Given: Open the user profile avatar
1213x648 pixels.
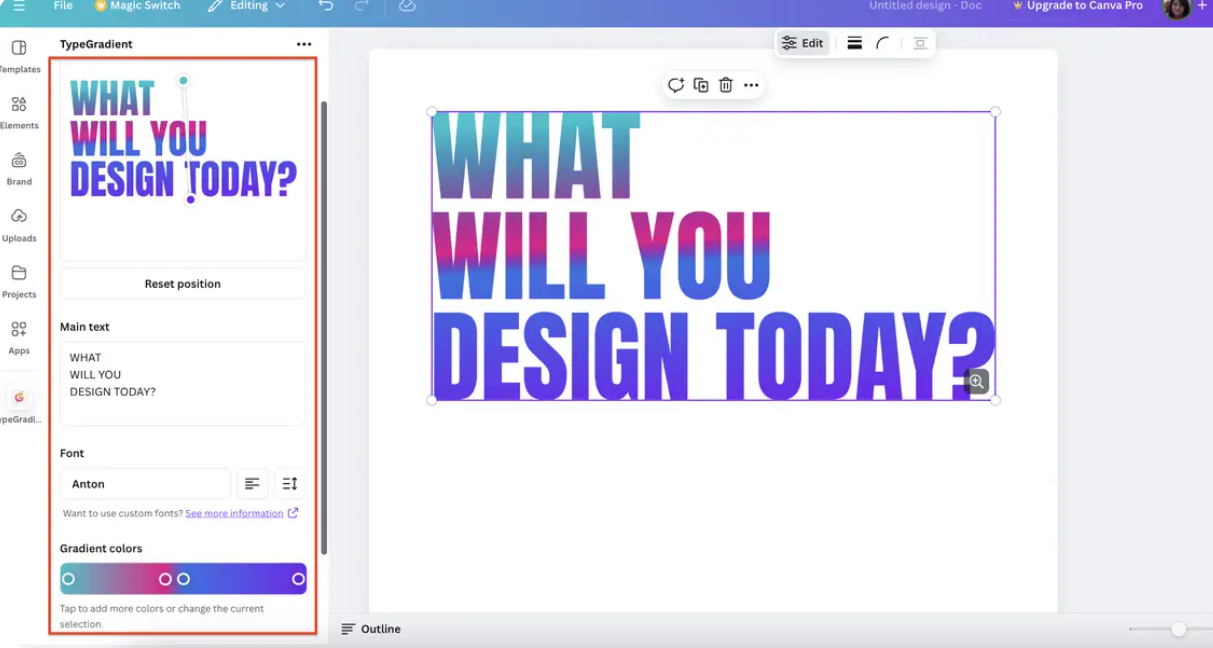Looking at the screenshot, I should 1176,8.
